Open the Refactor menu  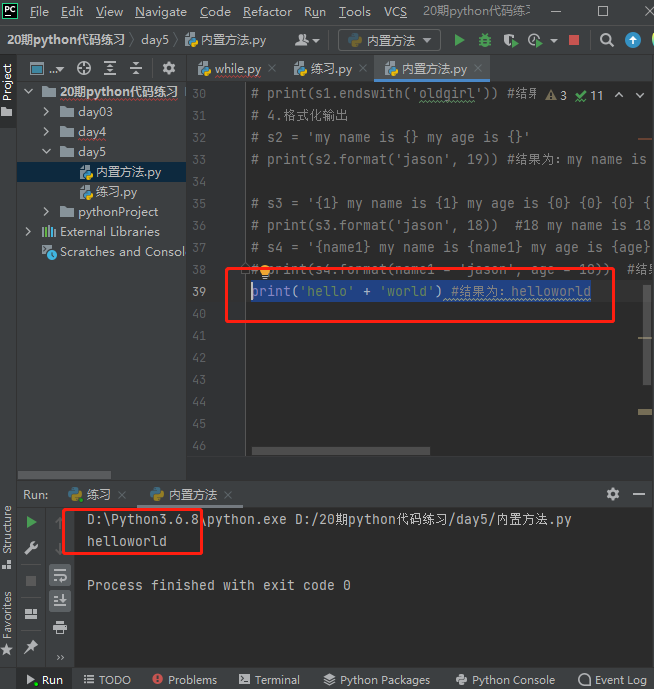point(267,12)
